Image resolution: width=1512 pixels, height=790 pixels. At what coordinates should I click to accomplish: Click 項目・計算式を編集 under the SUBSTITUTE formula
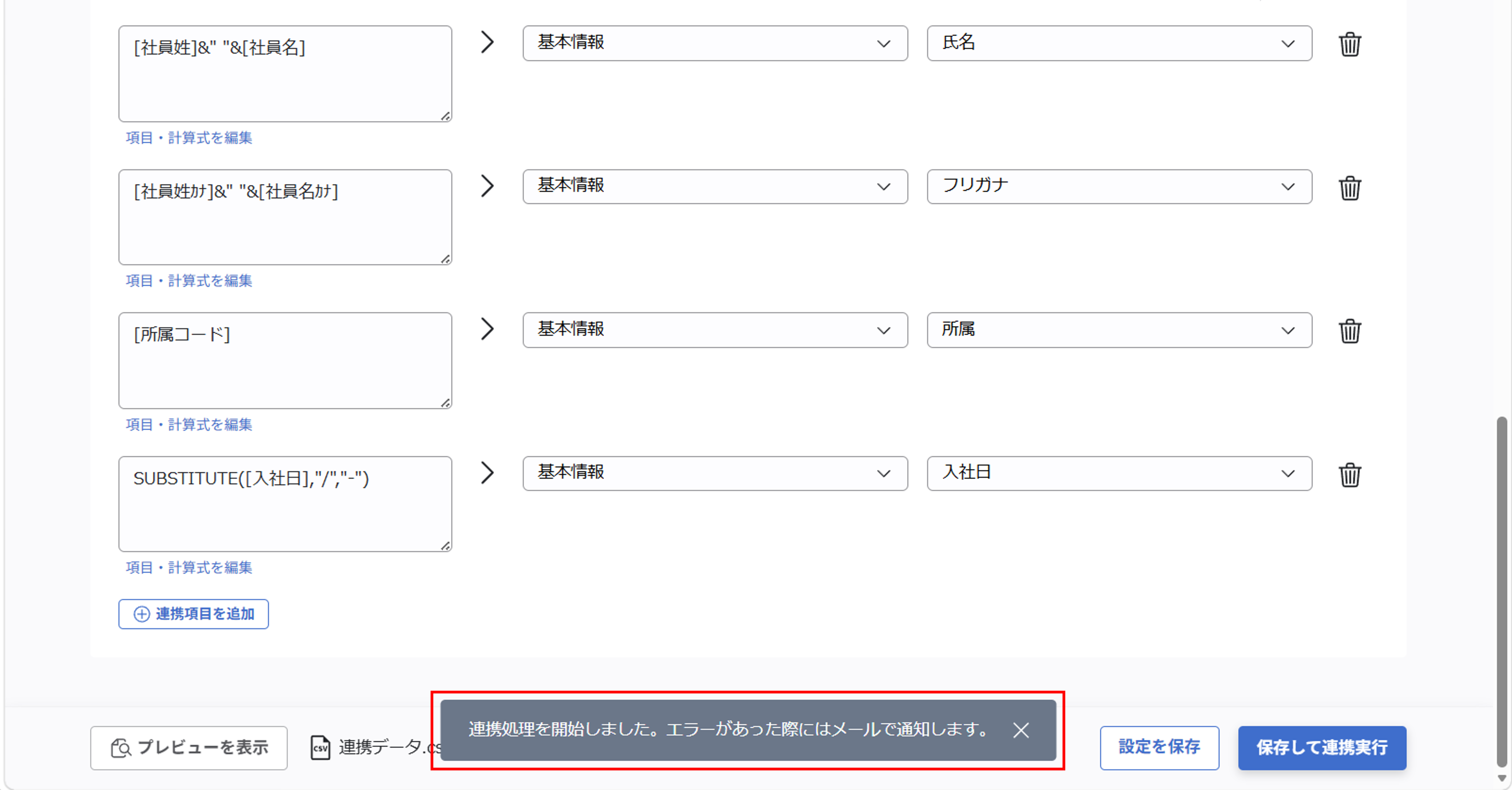(x=189, y=568)
